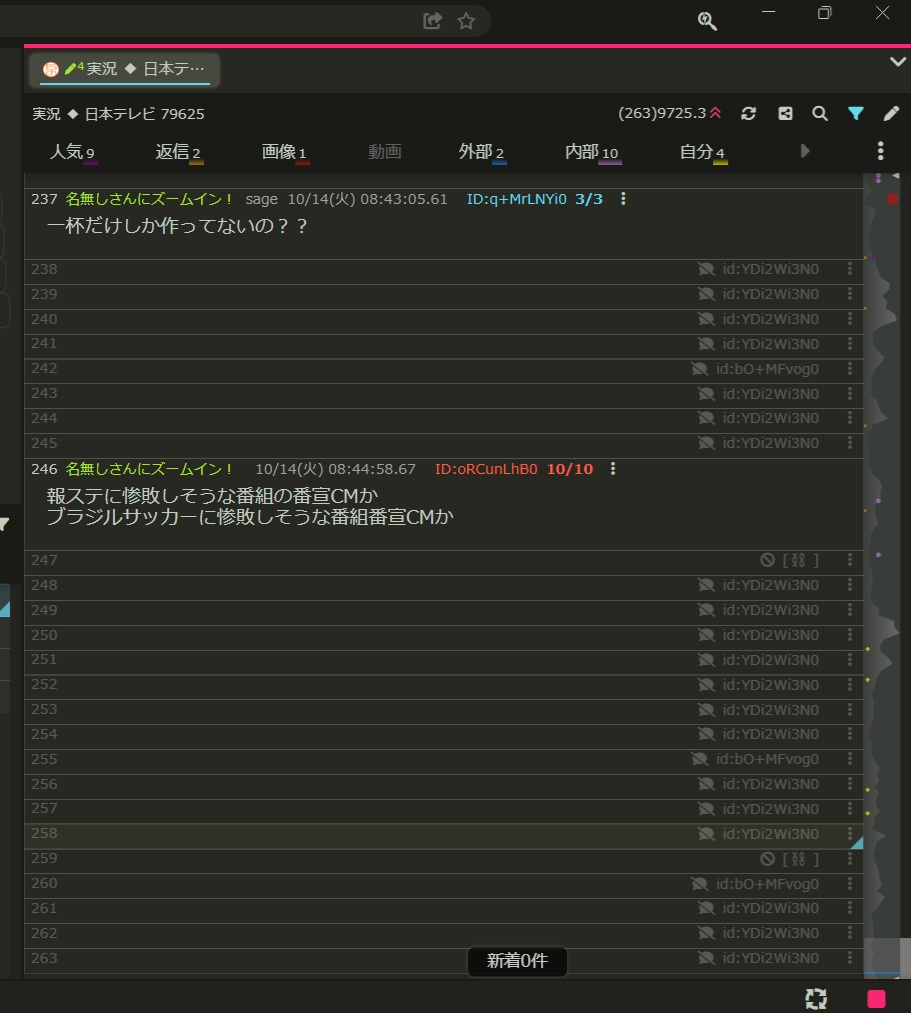Open the three-dot menu on post 237
911x1013 pixels.
click(624, 199)
